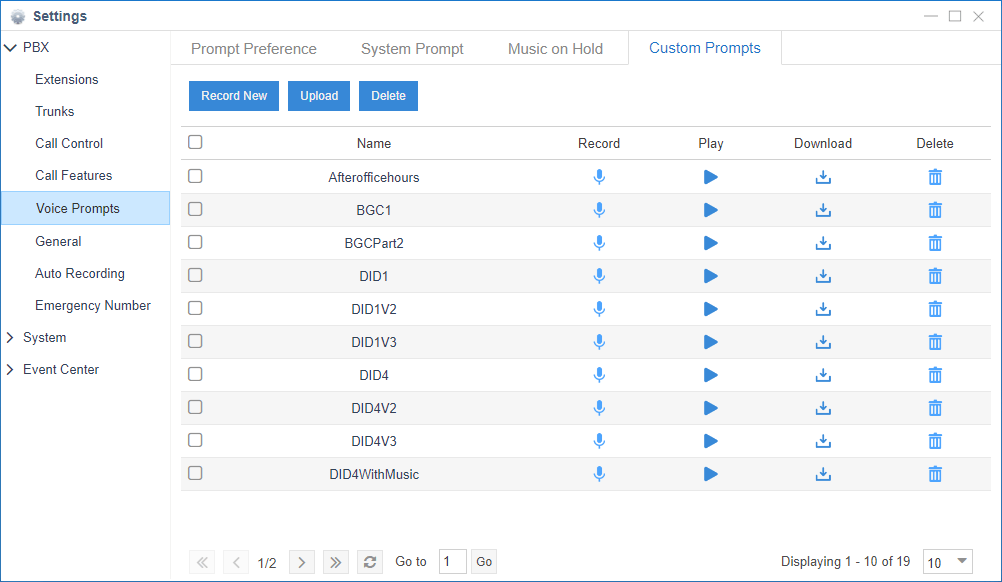
Task: Tick the DID4V3 row checkbox
Action: point(196,440)
